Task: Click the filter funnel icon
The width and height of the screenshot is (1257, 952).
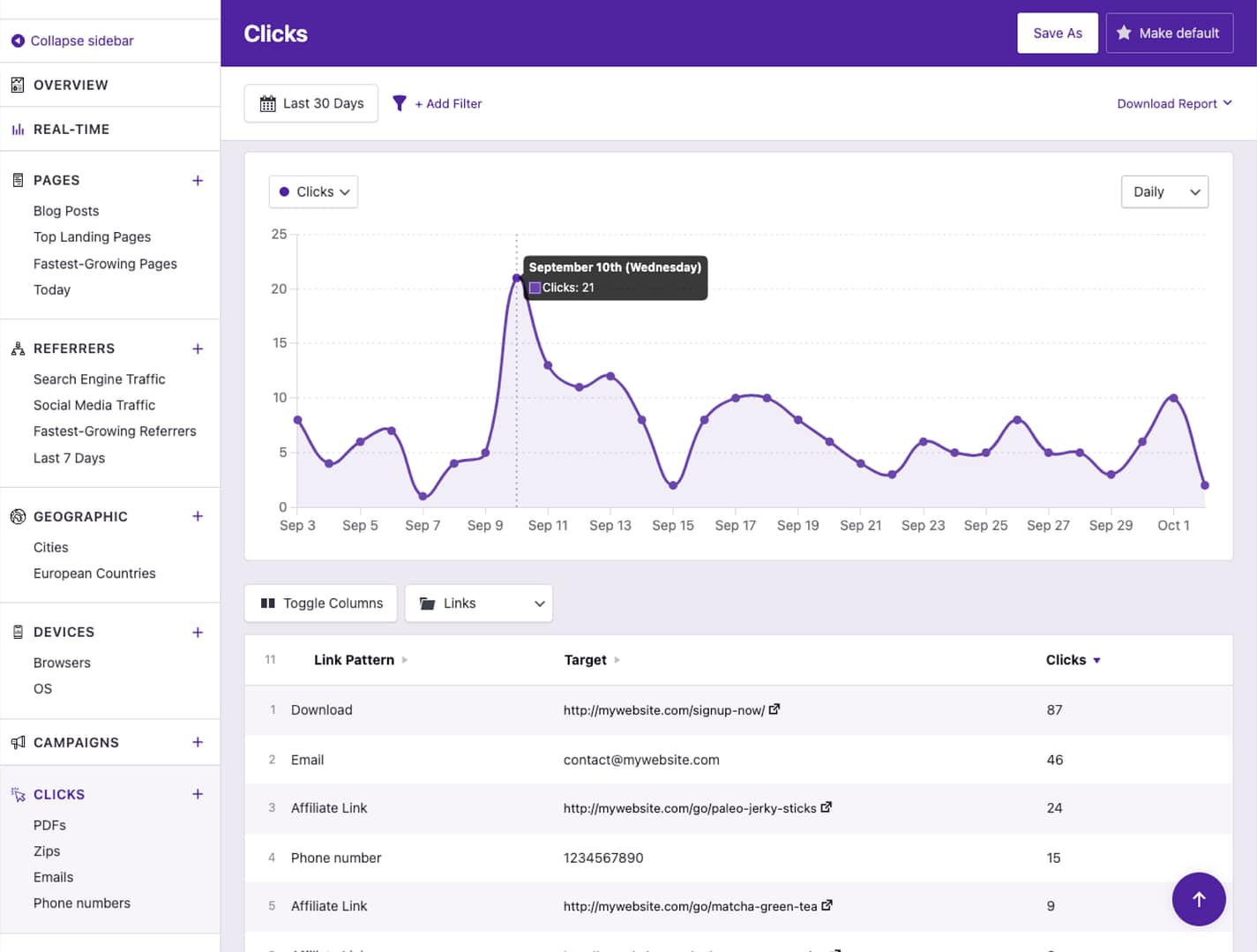Action: 400,103
